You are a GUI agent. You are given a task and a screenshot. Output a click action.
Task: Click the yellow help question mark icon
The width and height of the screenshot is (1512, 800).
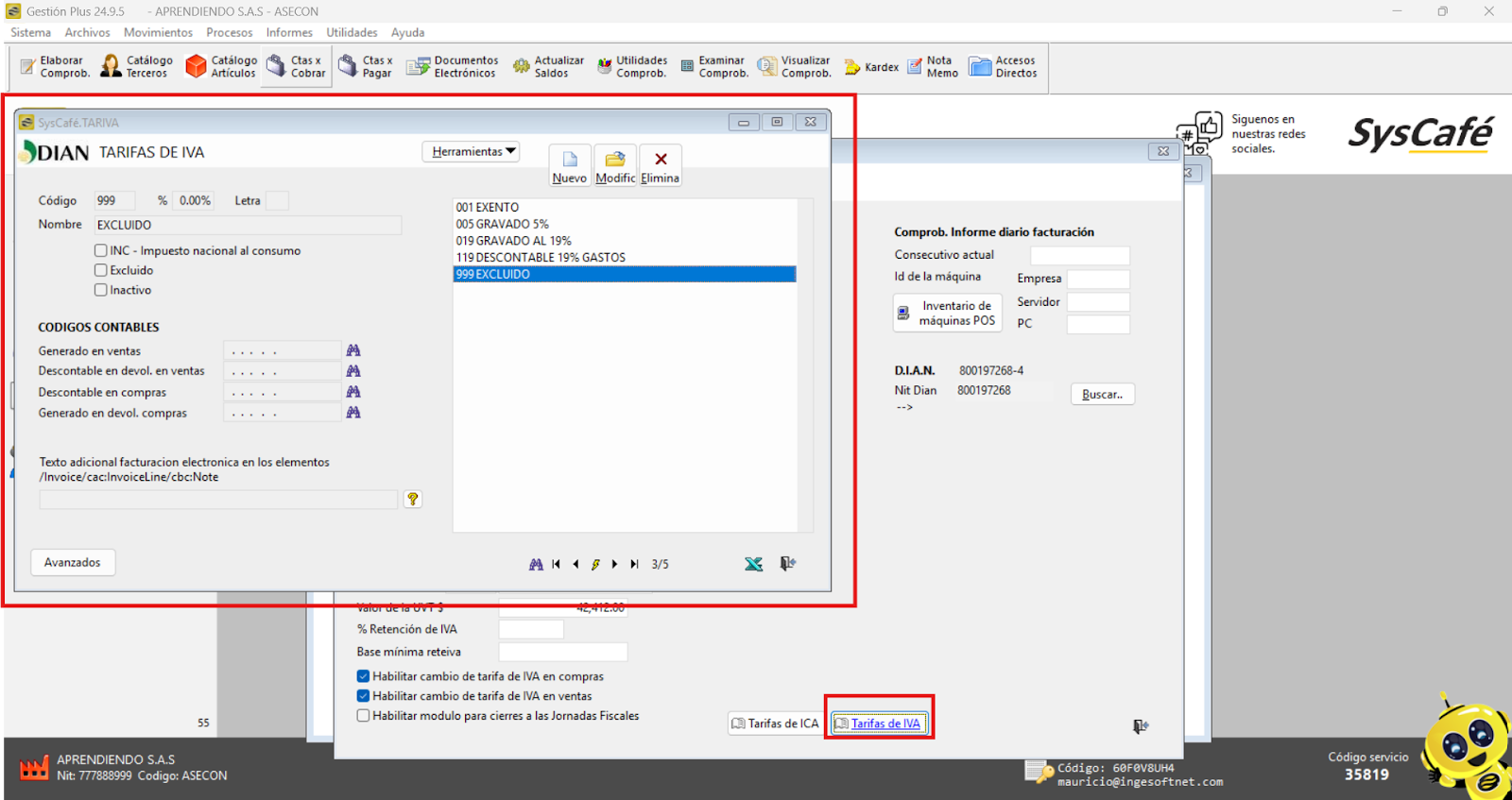click(413, 499)
